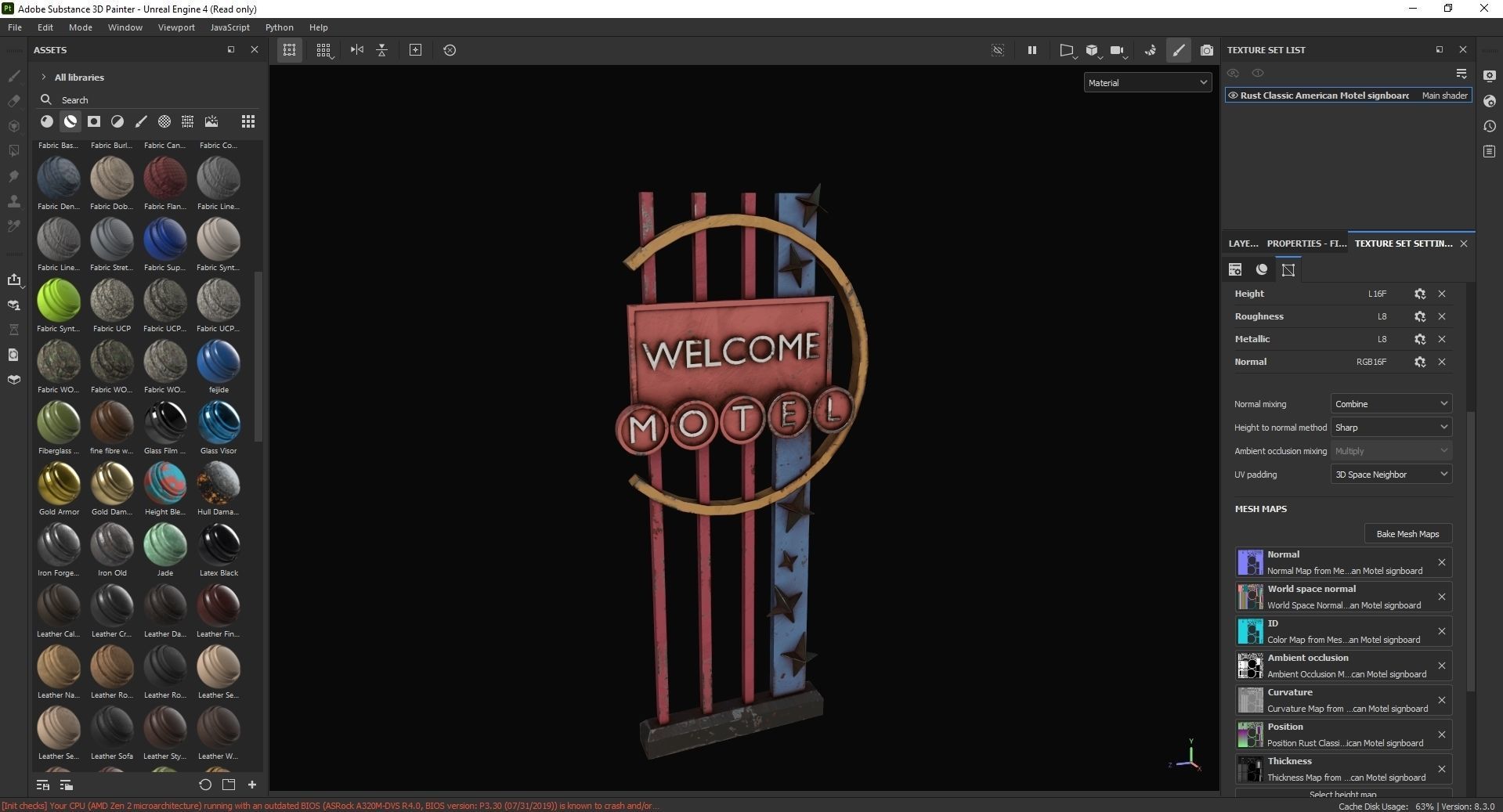Switch to the Properties tab
Viewport: 1503px width, 812px height.
(x=1306, y=244)
